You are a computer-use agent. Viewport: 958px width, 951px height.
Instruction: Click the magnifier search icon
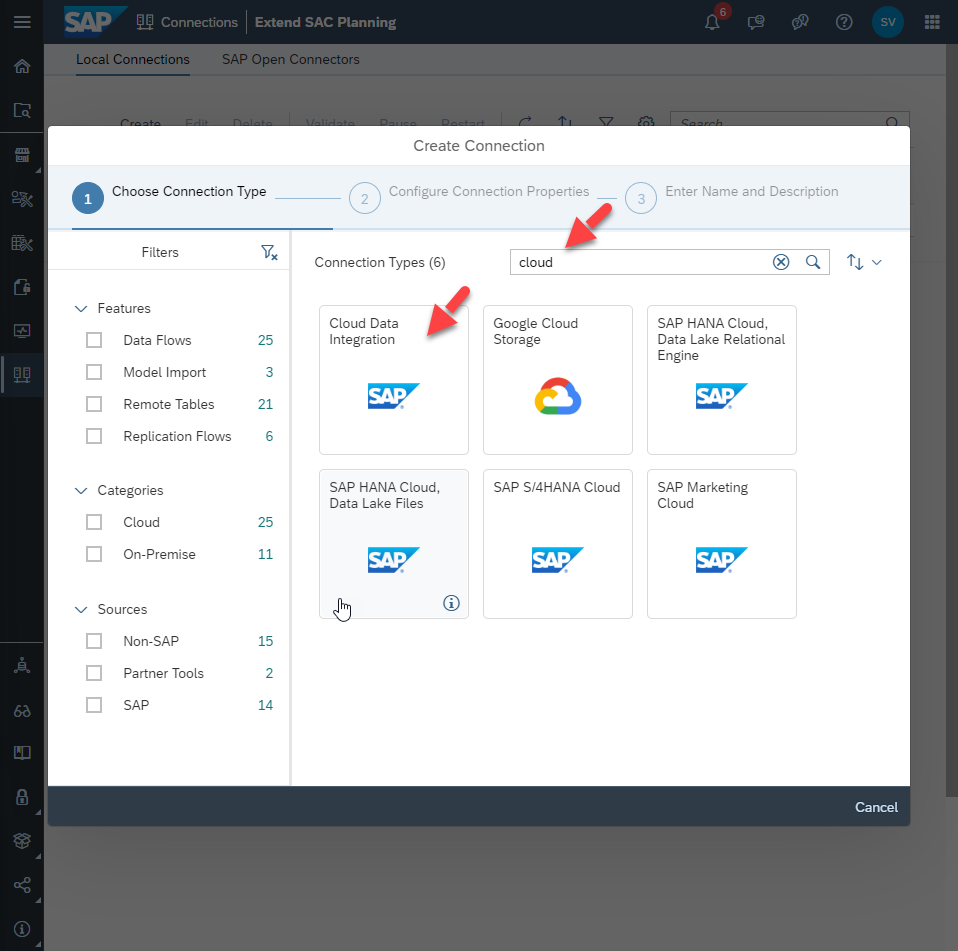coord(813,262)
